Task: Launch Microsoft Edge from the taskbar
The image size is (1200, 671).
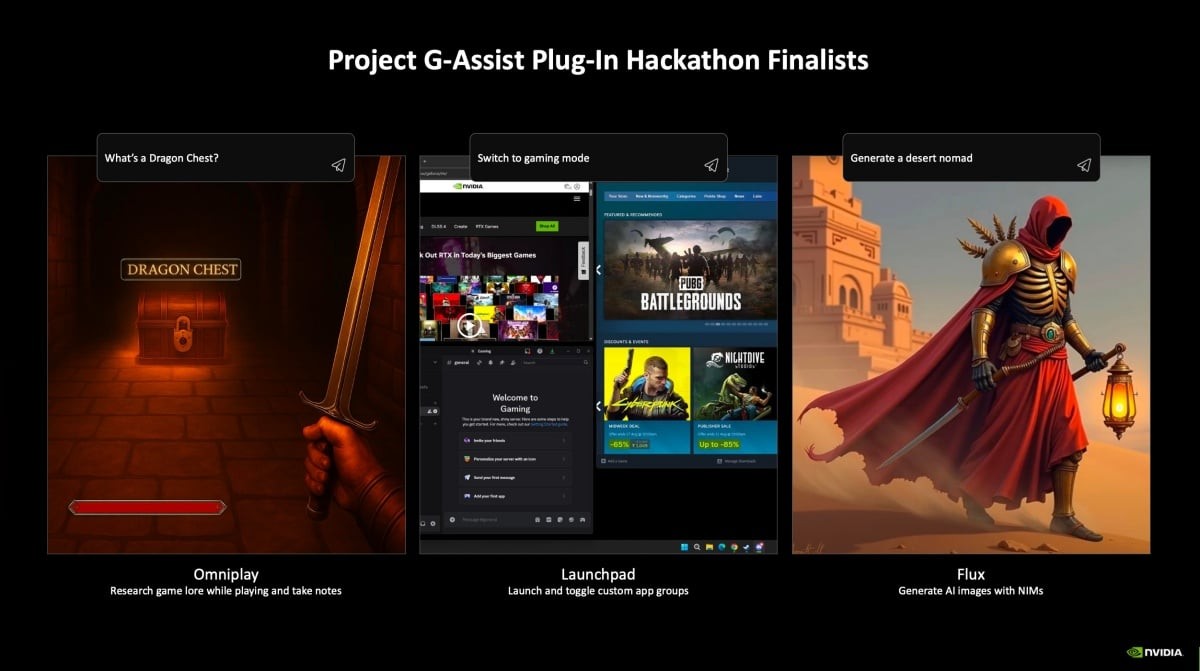Action: coord(722,547)
